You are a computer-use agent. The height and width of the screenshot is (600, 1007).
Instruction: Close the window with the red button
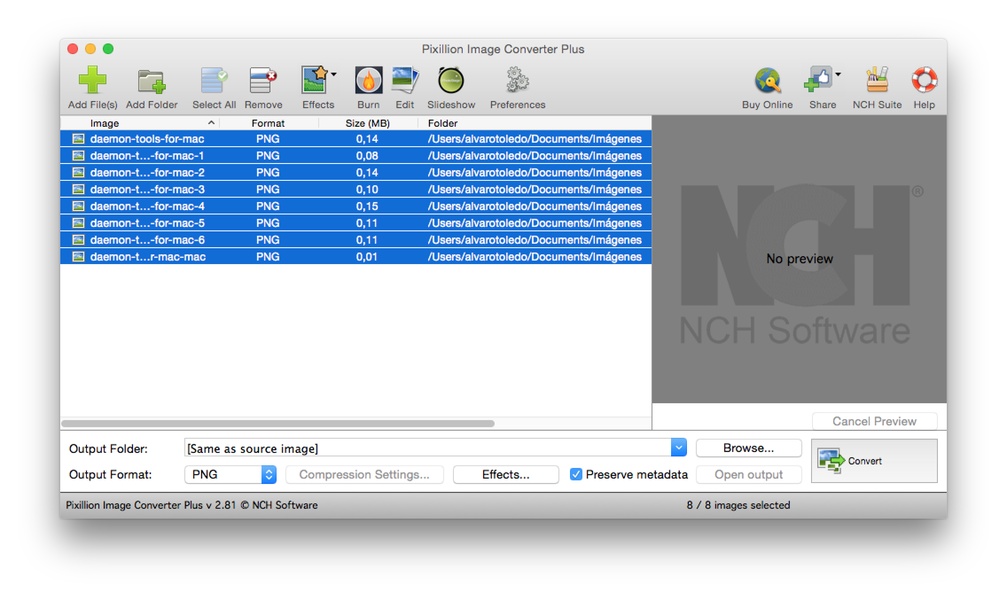pyautogui.click(x=73, y=49)
